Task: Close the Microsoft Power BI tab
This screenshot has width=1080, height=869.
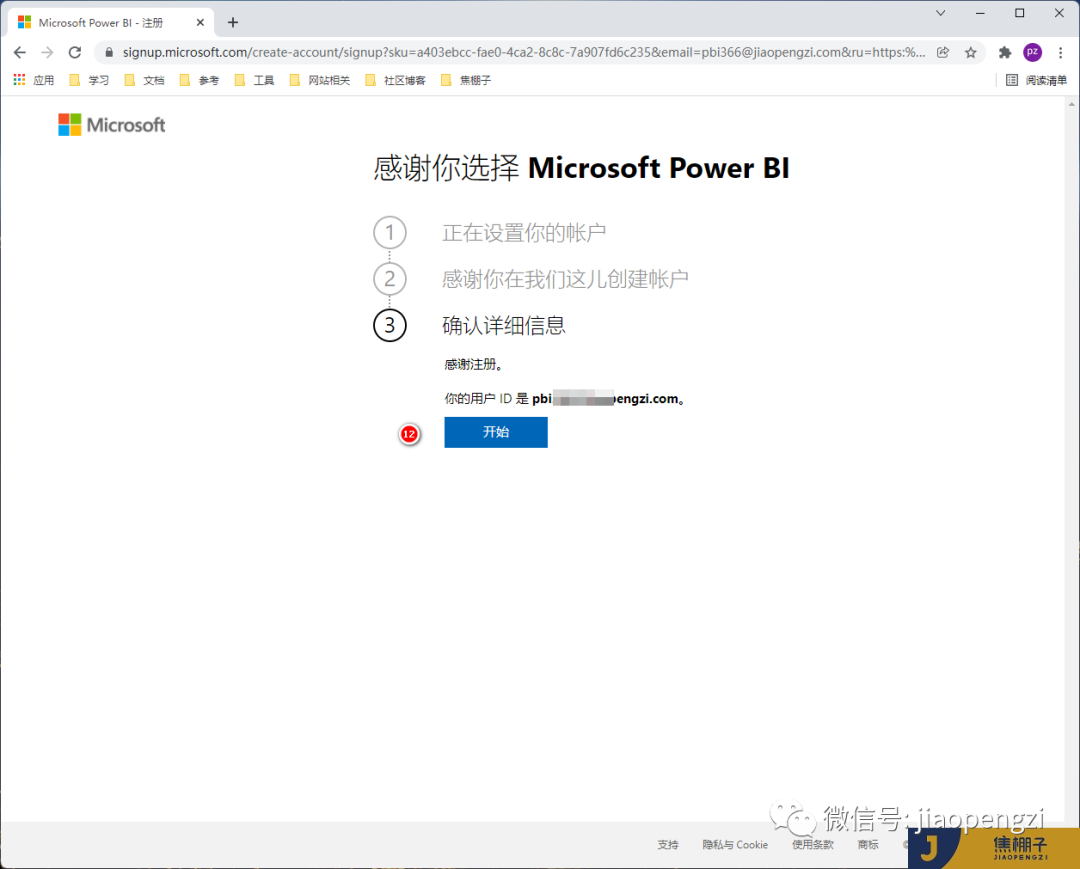Action: coord(200,23)
